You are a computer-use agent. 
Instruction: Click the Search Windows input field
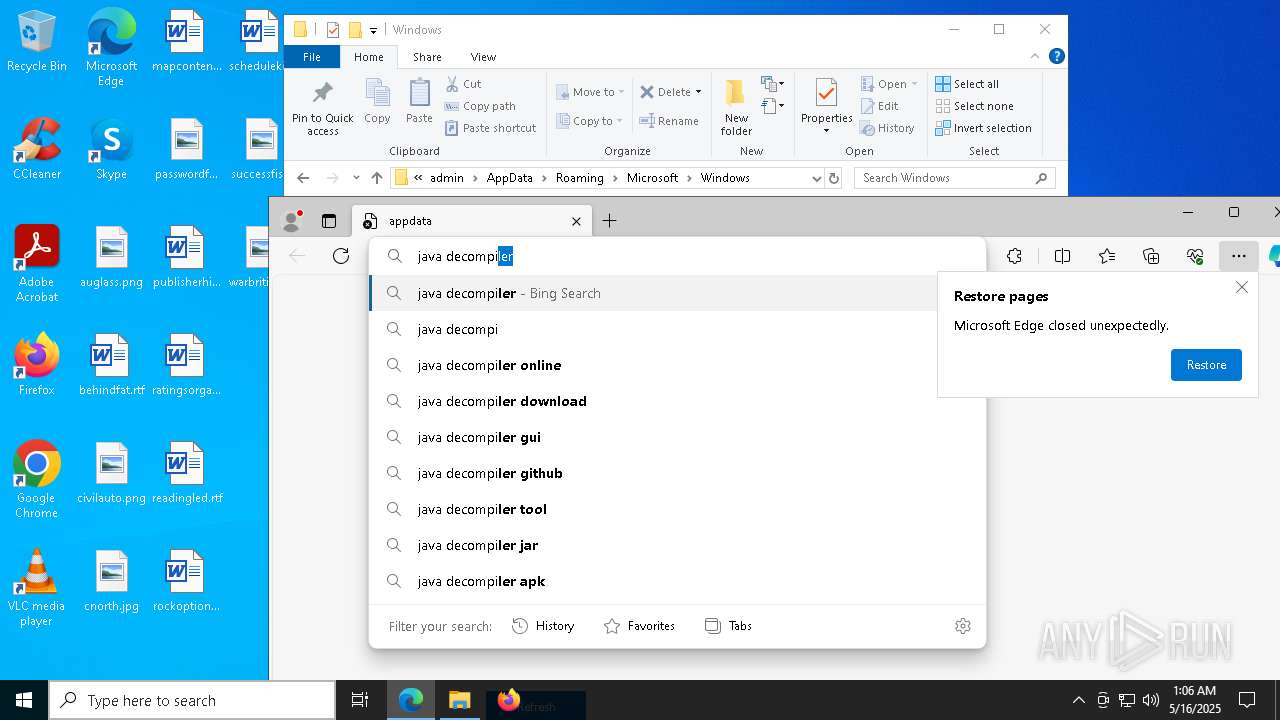coord(945,178)
